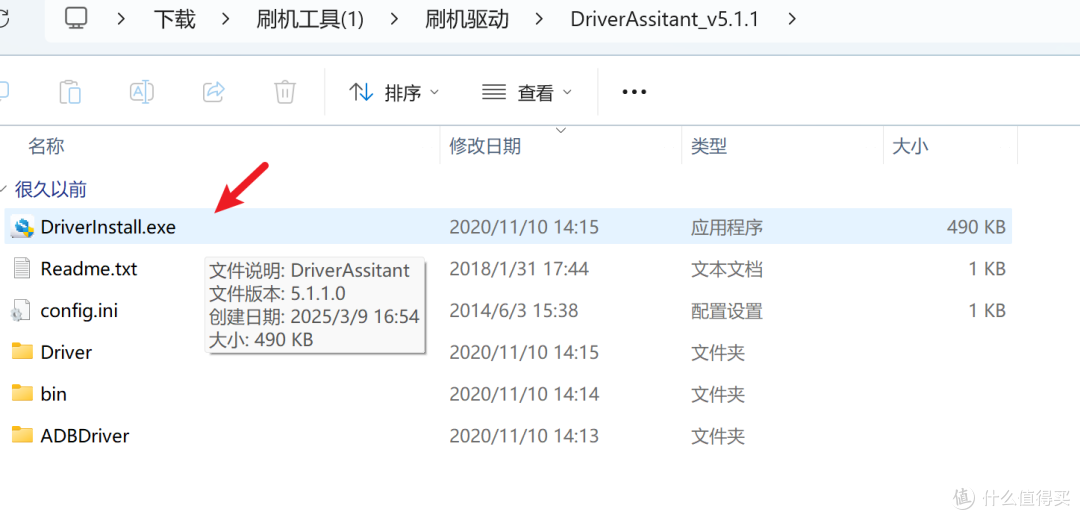
Task: Click date 2020/11/10 14:14 of bin
Action: click(x=523, y=394)
